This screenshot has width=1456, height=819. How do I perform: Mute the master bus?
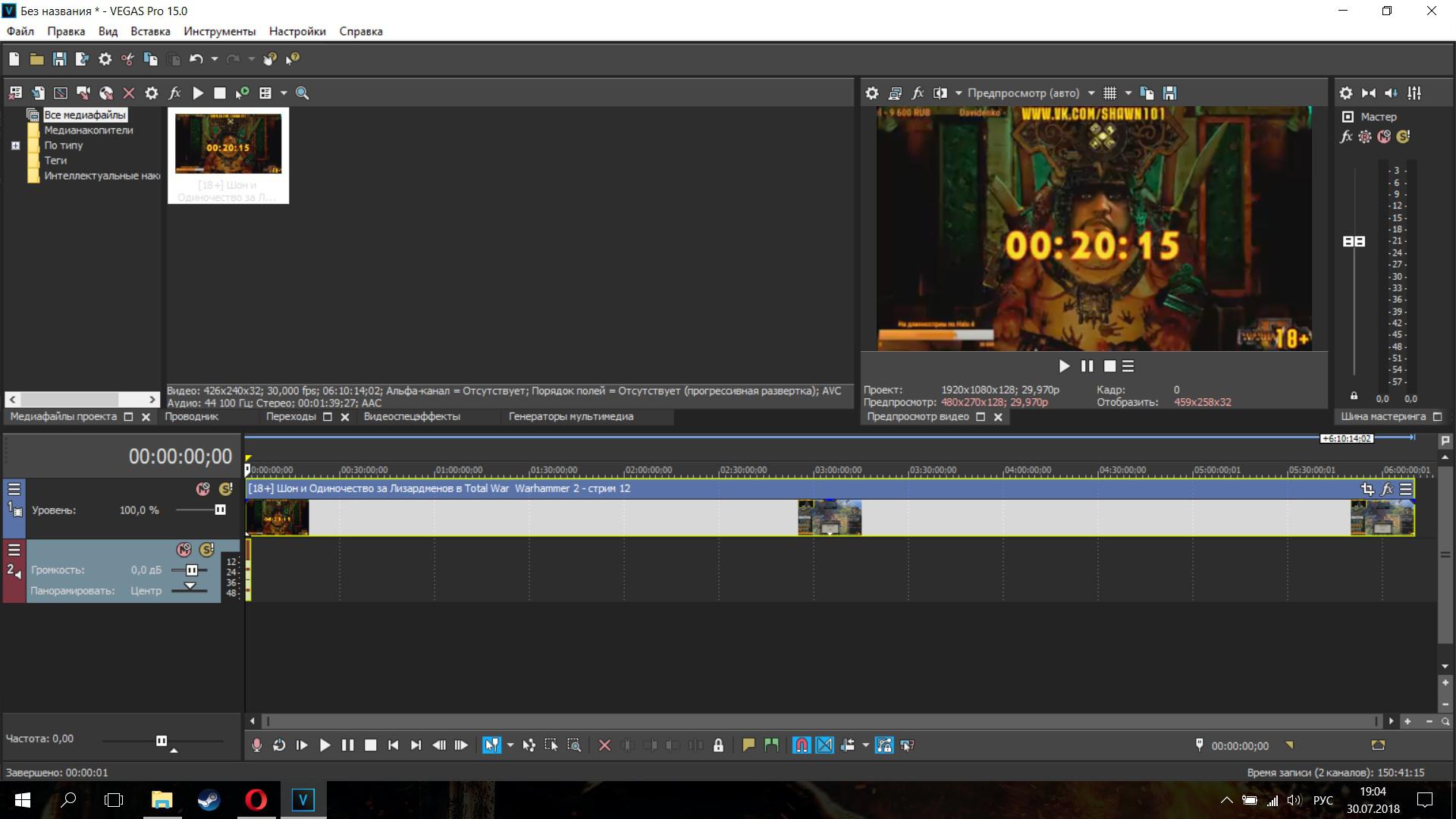1384,136
